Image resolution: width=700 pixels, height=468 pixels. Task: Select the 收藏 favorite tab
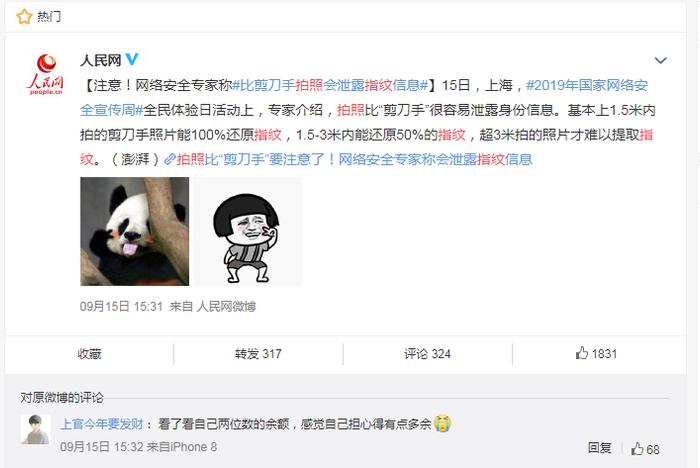point(89,354)
